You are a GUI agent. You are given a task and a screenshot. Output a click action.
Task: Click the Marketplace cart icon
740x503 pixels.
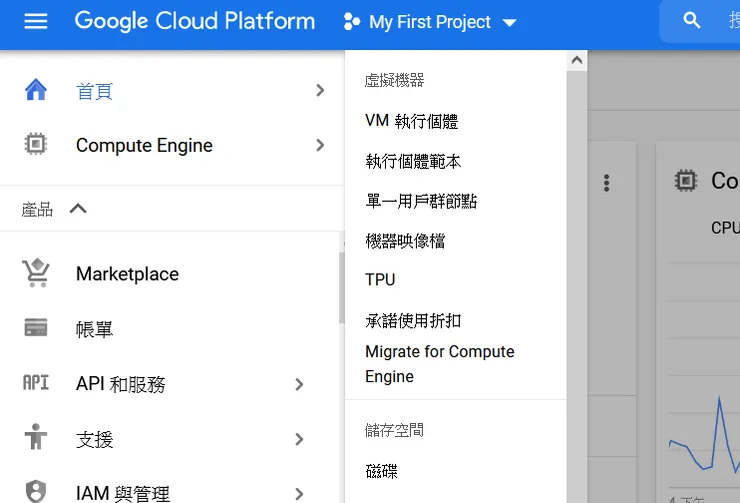[x=36, y=273]
